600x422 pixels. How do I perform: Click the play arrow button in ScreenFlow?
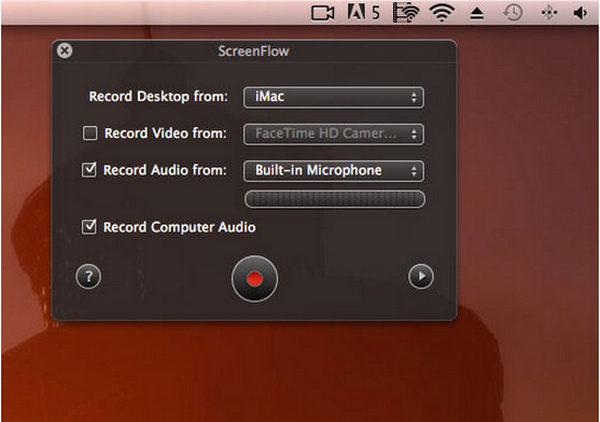(x=421, y=276)
